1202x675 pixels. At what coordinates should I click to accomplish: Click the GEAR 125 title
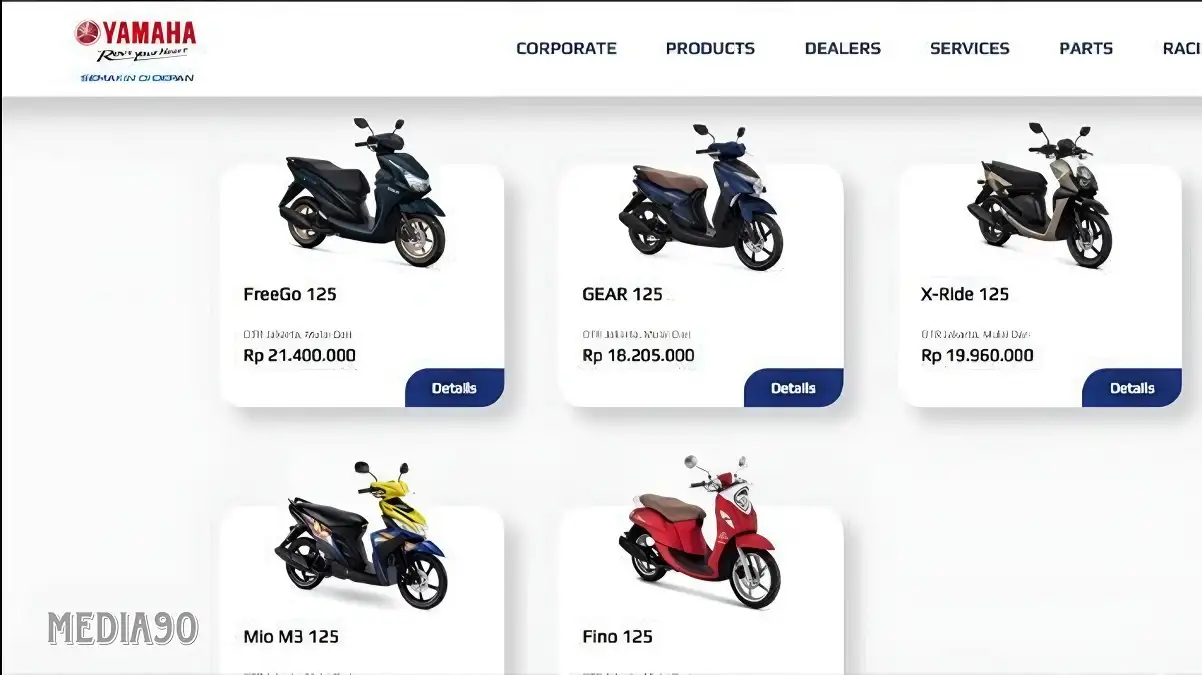(622, 294)
